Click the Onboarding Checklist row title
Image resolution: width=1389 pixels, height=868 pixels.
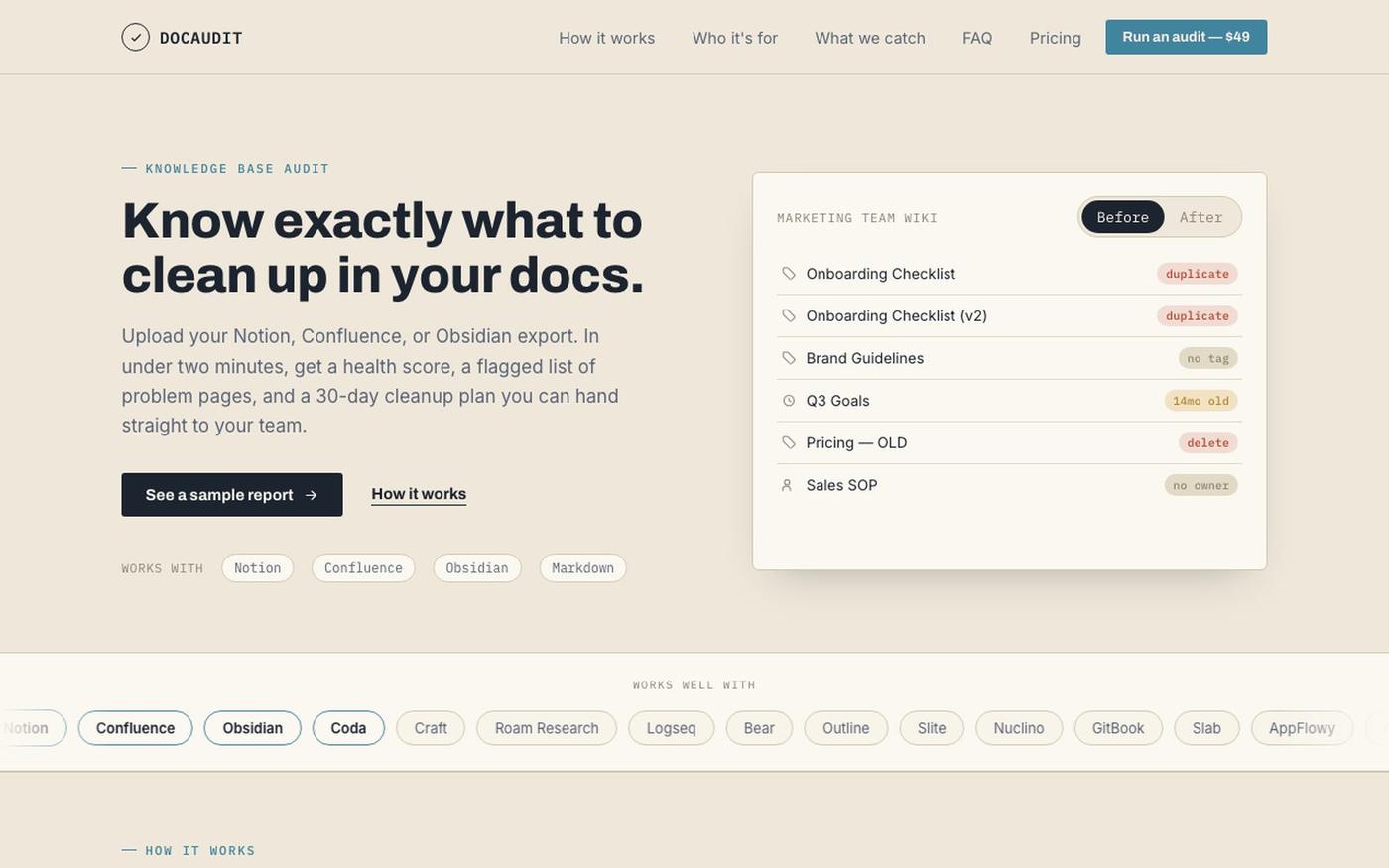[880, 274]
